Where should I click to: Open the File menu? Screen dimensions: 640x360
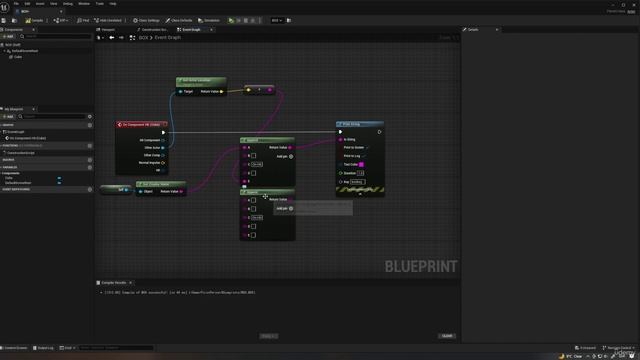click(x=16, y=4)
